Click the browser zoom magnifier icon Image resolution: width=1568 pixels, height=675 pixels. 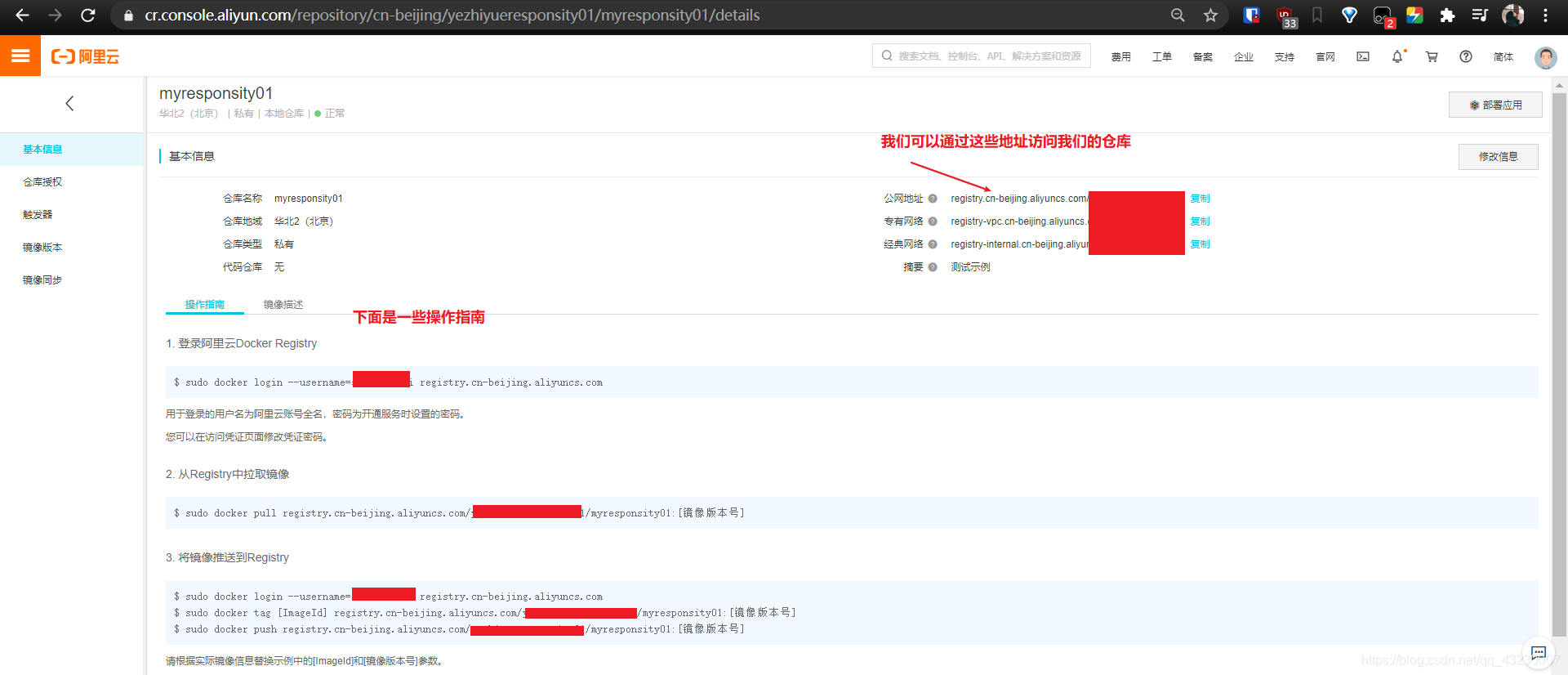(x=1178, y=15)
